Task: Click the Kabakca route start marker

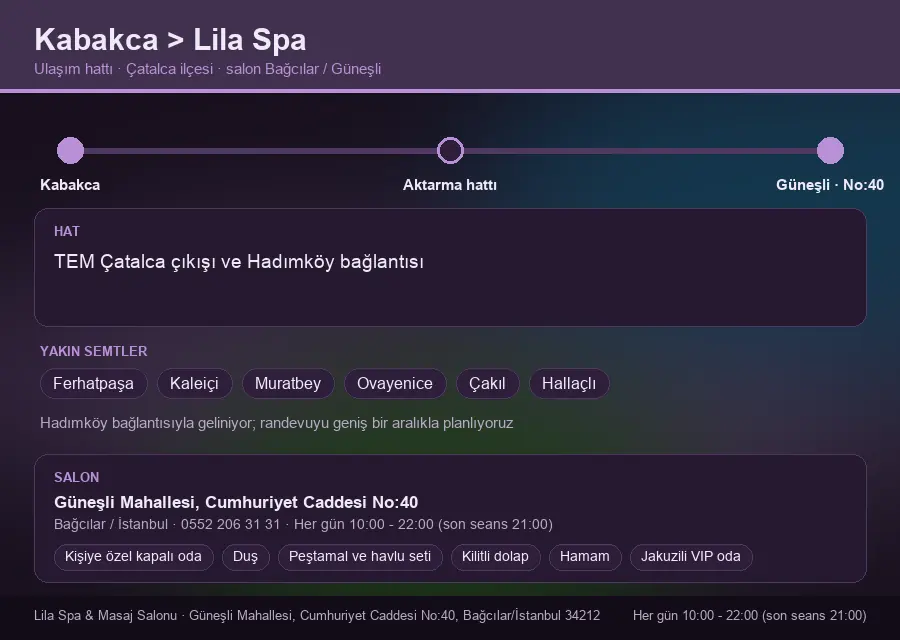Action: (71, 150)
